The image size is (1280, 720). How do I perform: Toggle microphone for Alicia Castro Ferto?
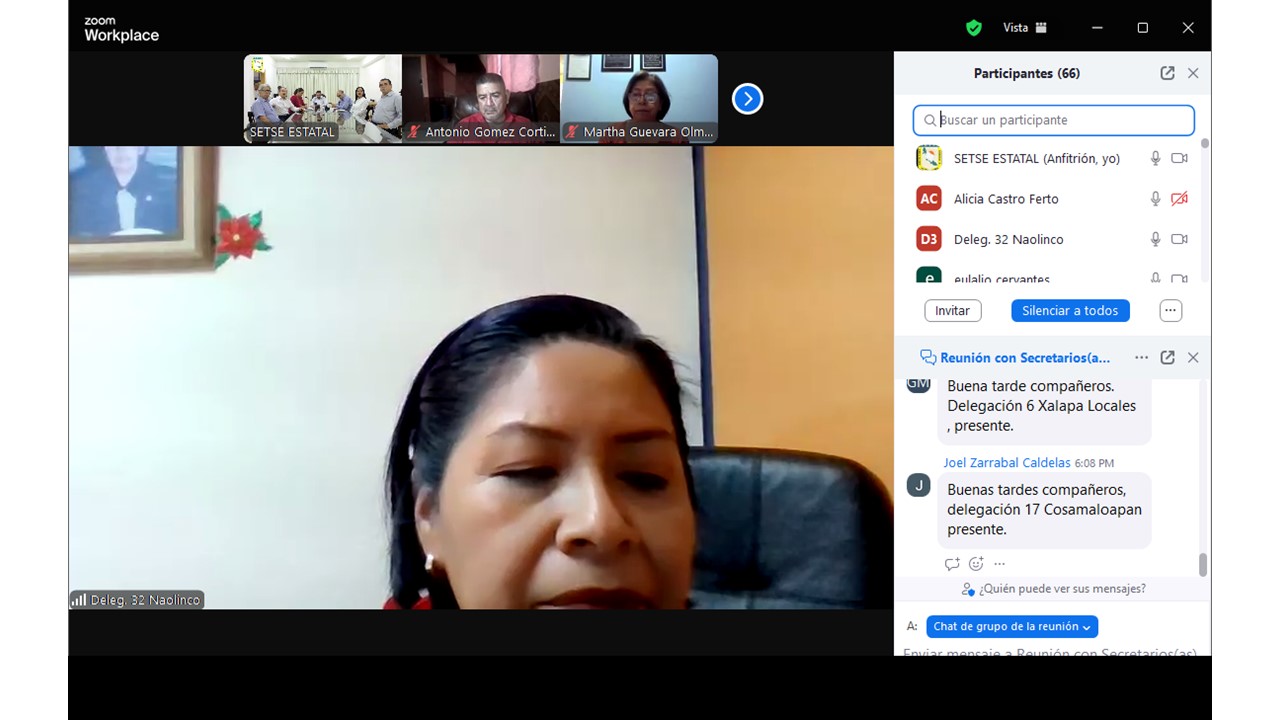coord(1155,199)
